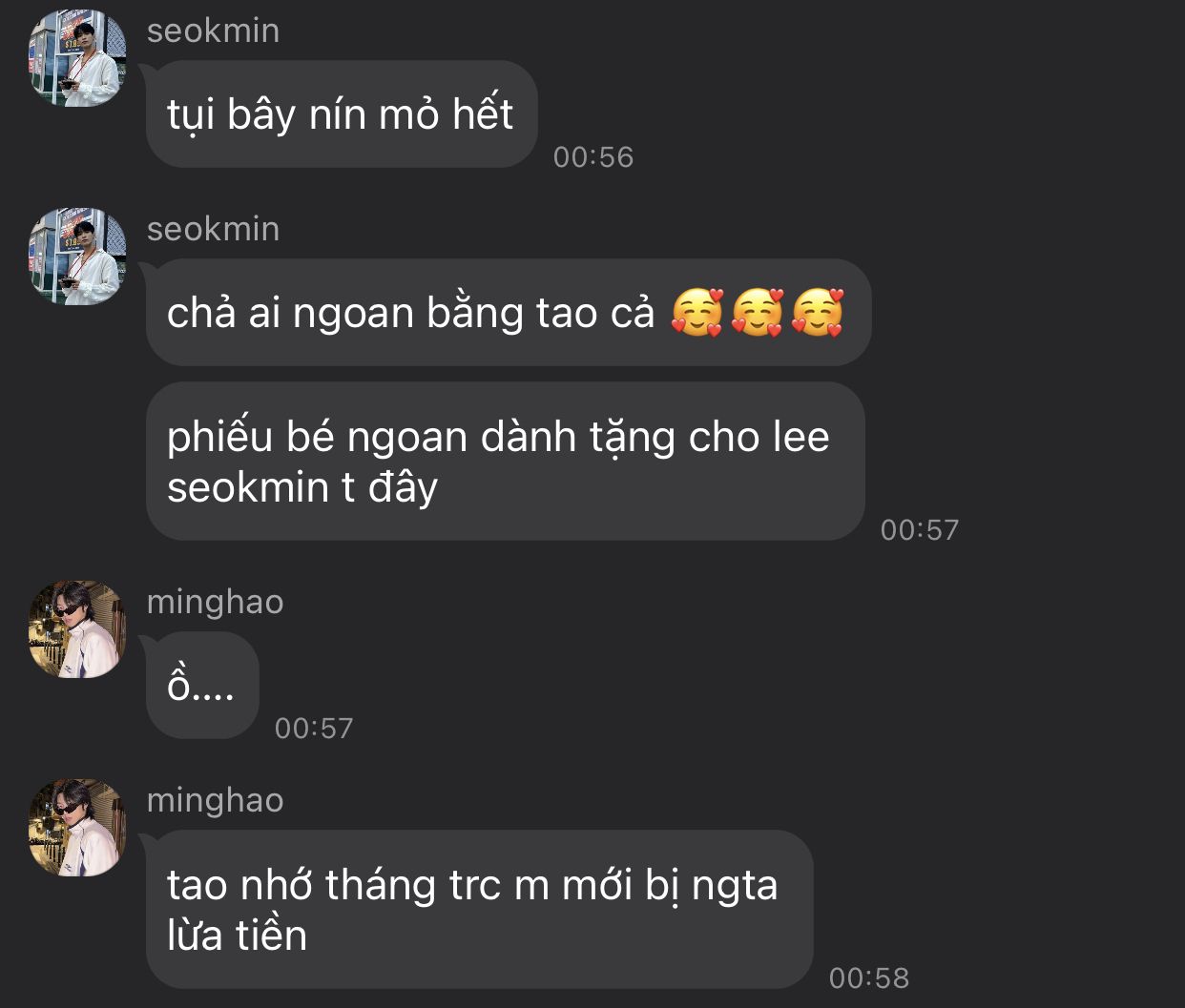Click the 00:56 timestamp
The width and height of the screenshot is (1185, 1008).
point(593,156)
